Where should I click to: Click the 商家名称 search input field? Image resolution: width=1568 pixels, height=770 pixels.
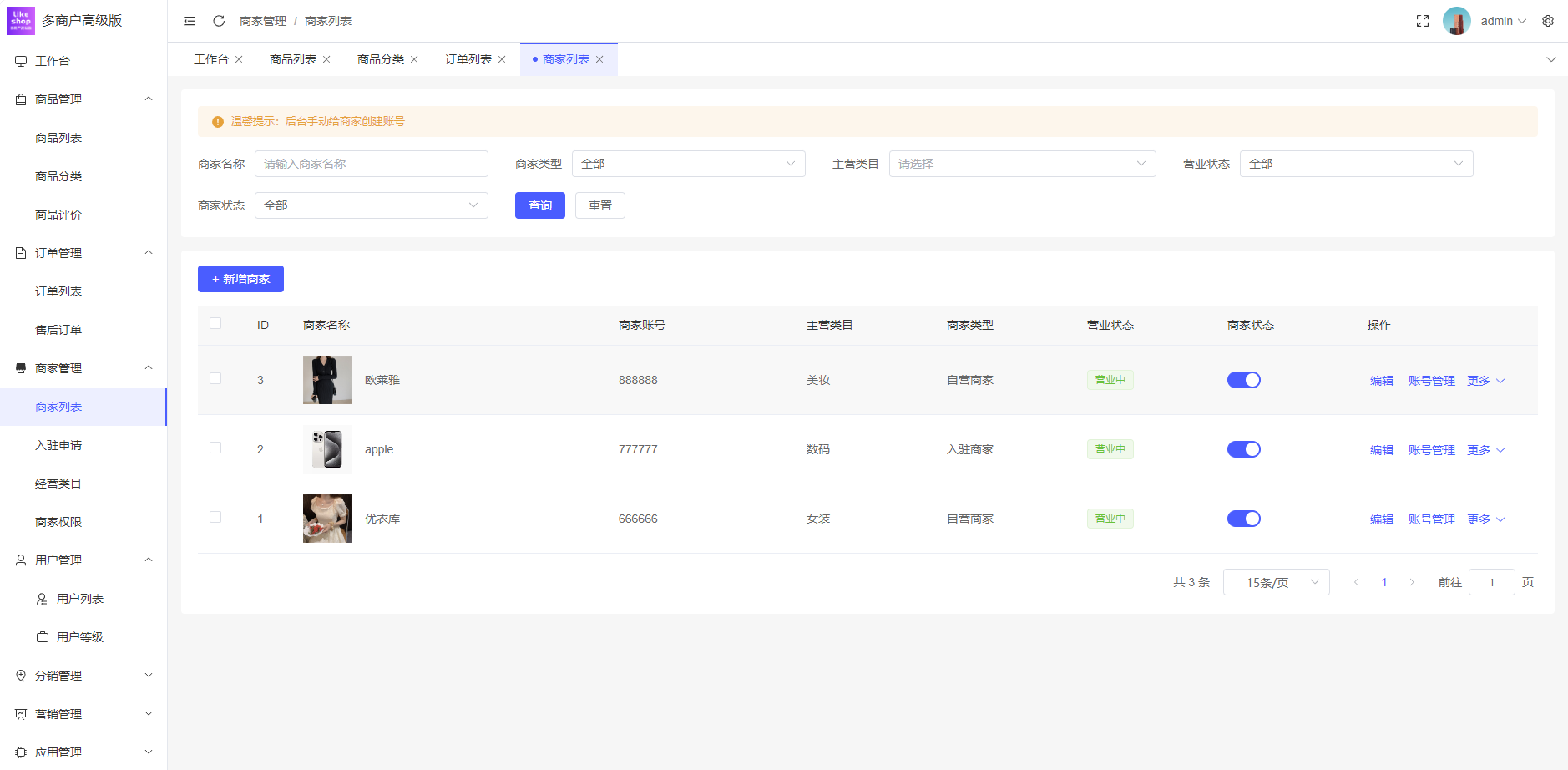click(371, 164)
